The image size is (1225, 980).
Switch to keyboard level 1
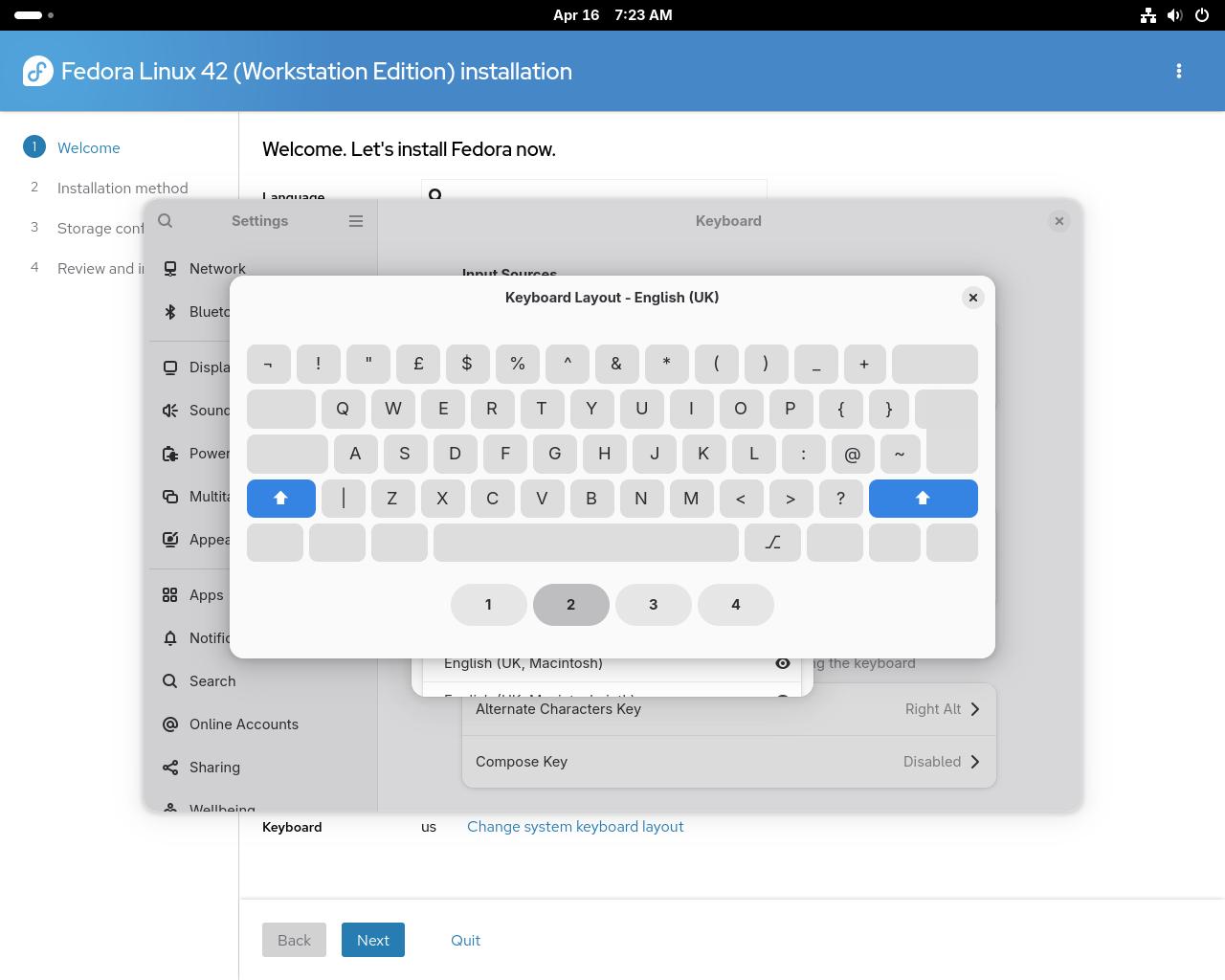point(489,605)
